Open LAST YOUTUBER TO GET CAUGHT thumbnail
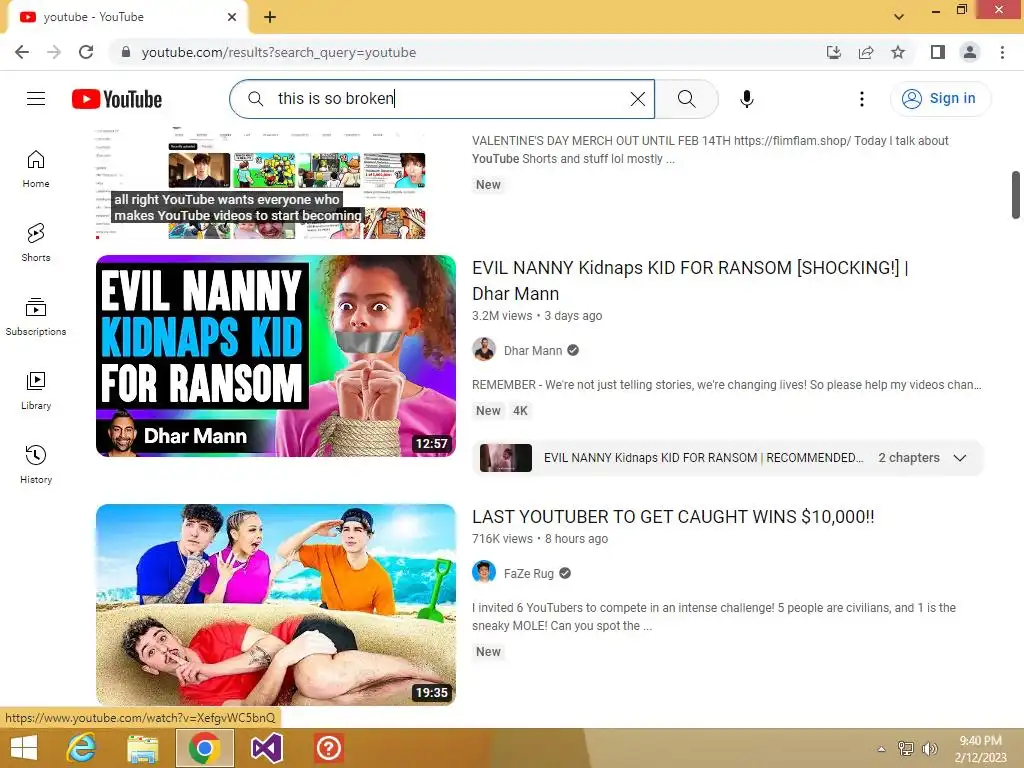The image size is (1024, 768). [x=276, y=605]
